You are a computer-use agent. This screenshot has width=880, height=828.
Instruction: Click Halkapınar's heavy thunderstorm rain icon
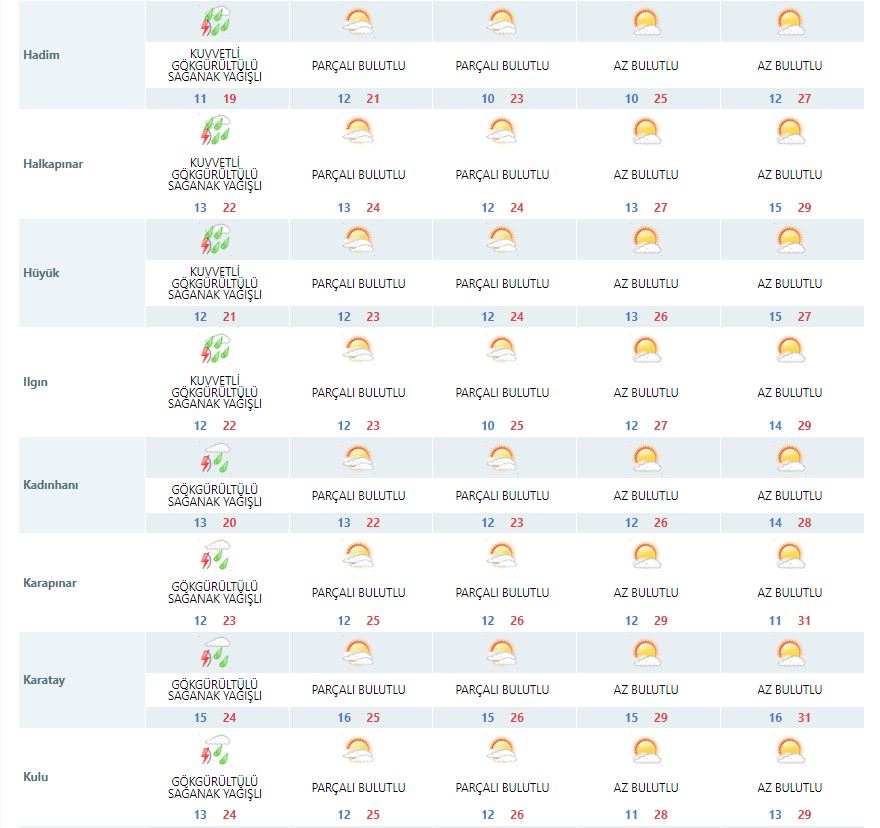[x=216, y=131]
